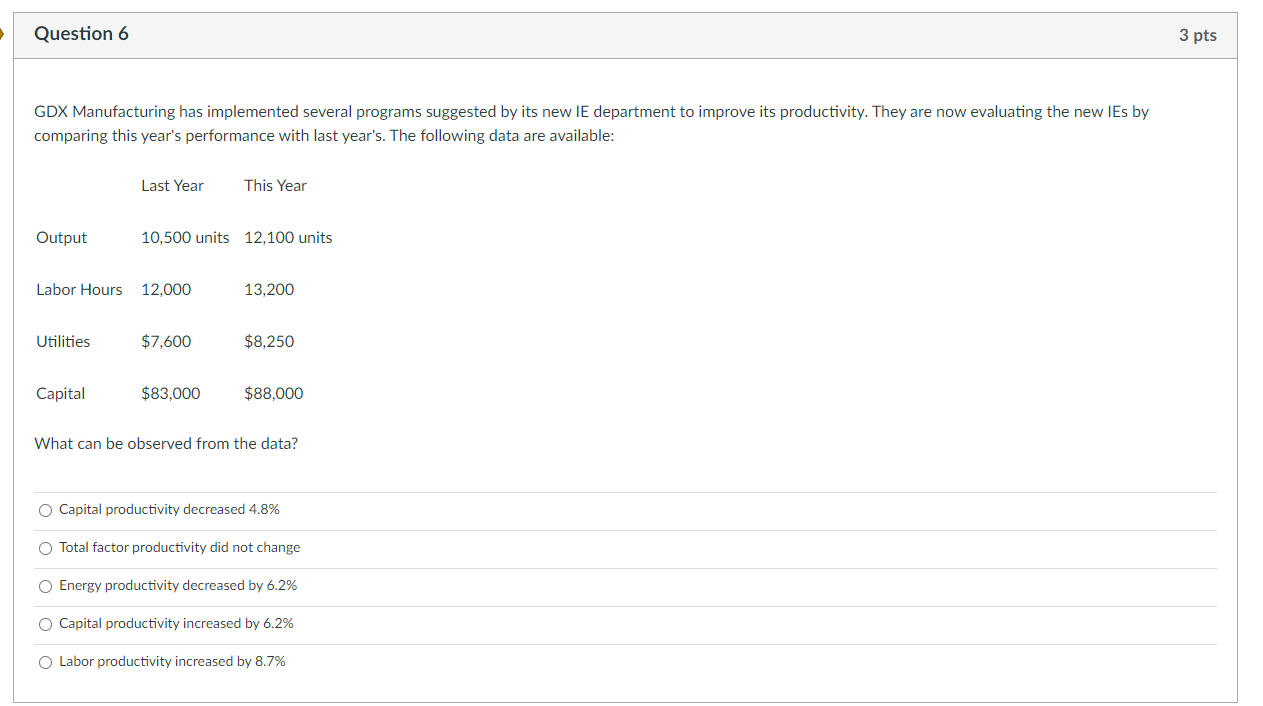This screenshot has width=1263, height=706.
Task: Select 'Capital productivity decreased 4.8%'
Action: click(x=45, y=510)
